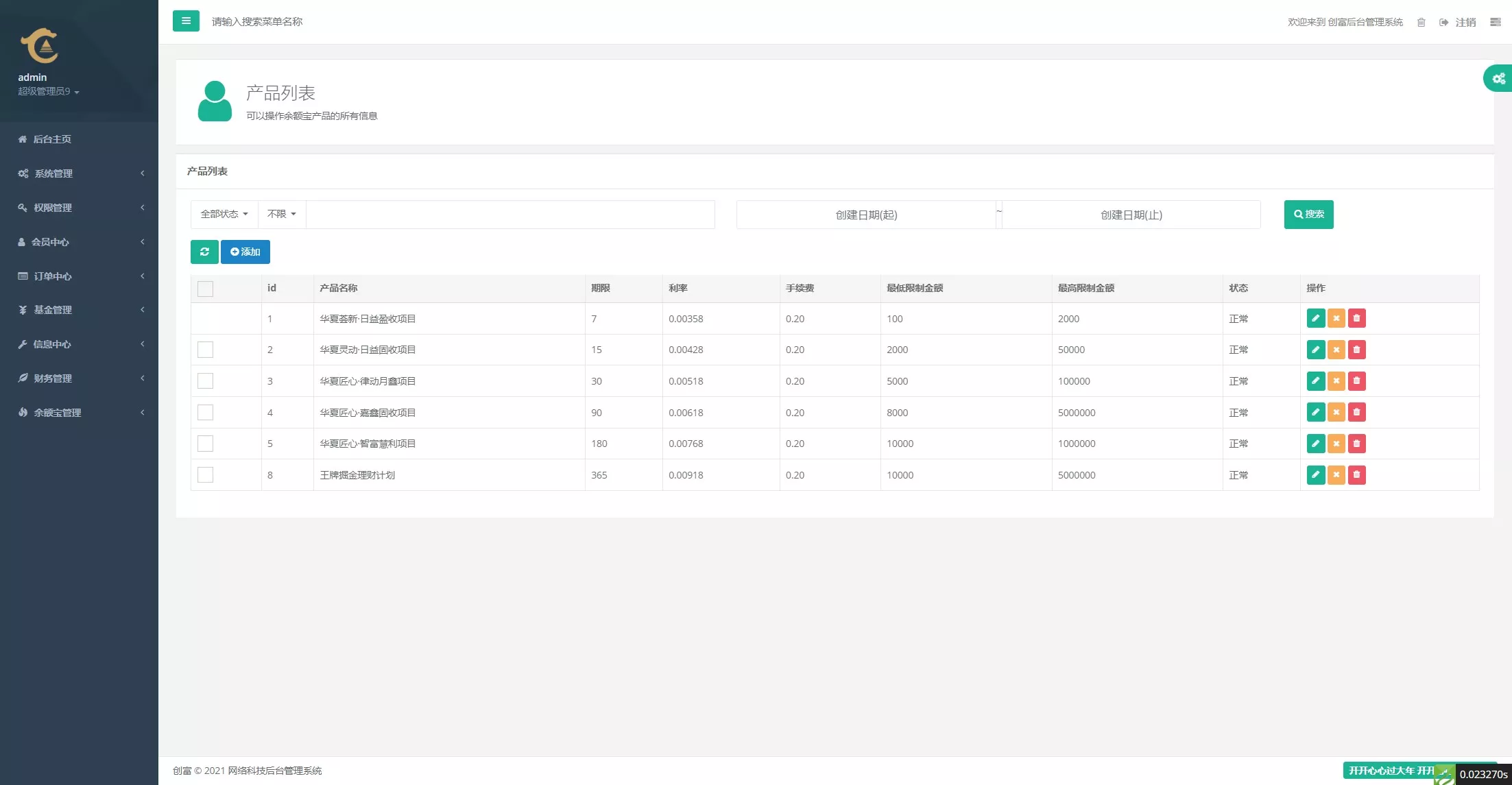Click the orange disable icon for product id 3
The image size is (1512, 785).
tap(1336, 381)
